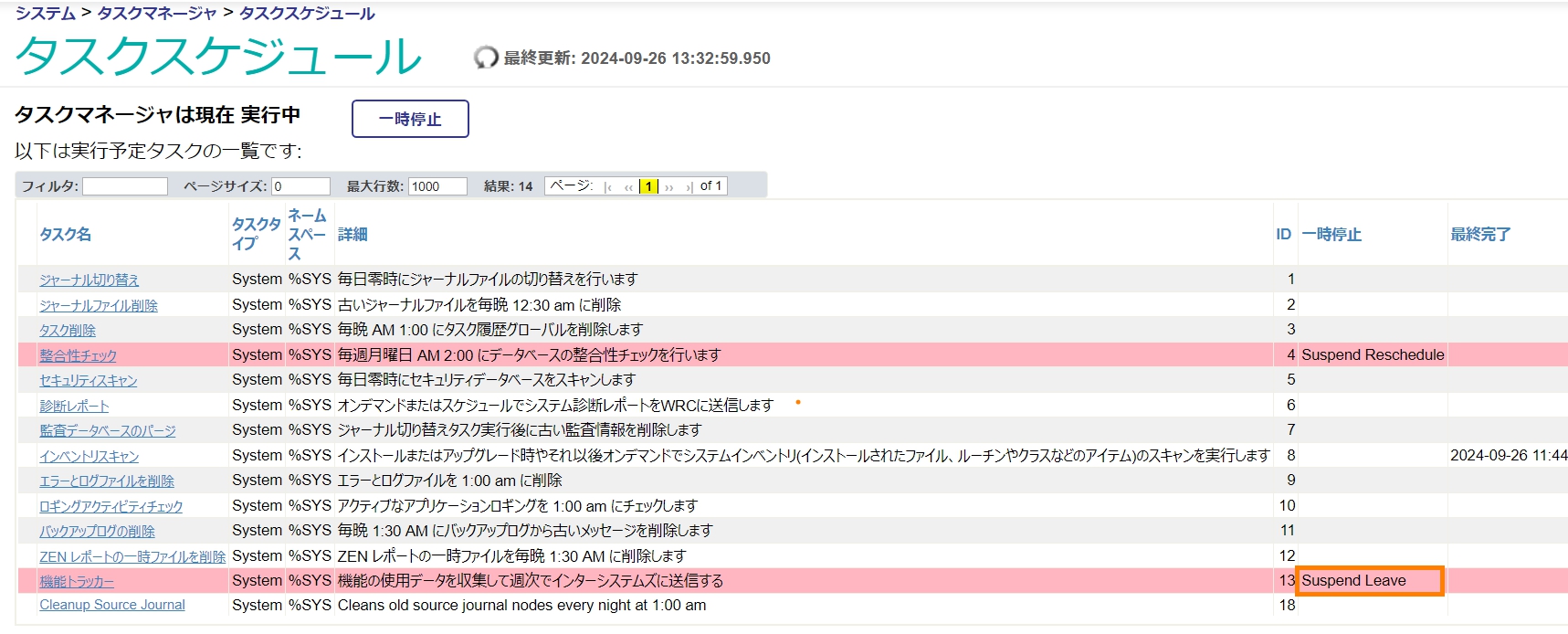Sort by the 最終完了 column header
This screenshot has width=1568, height=634.
coord(1480,235)
